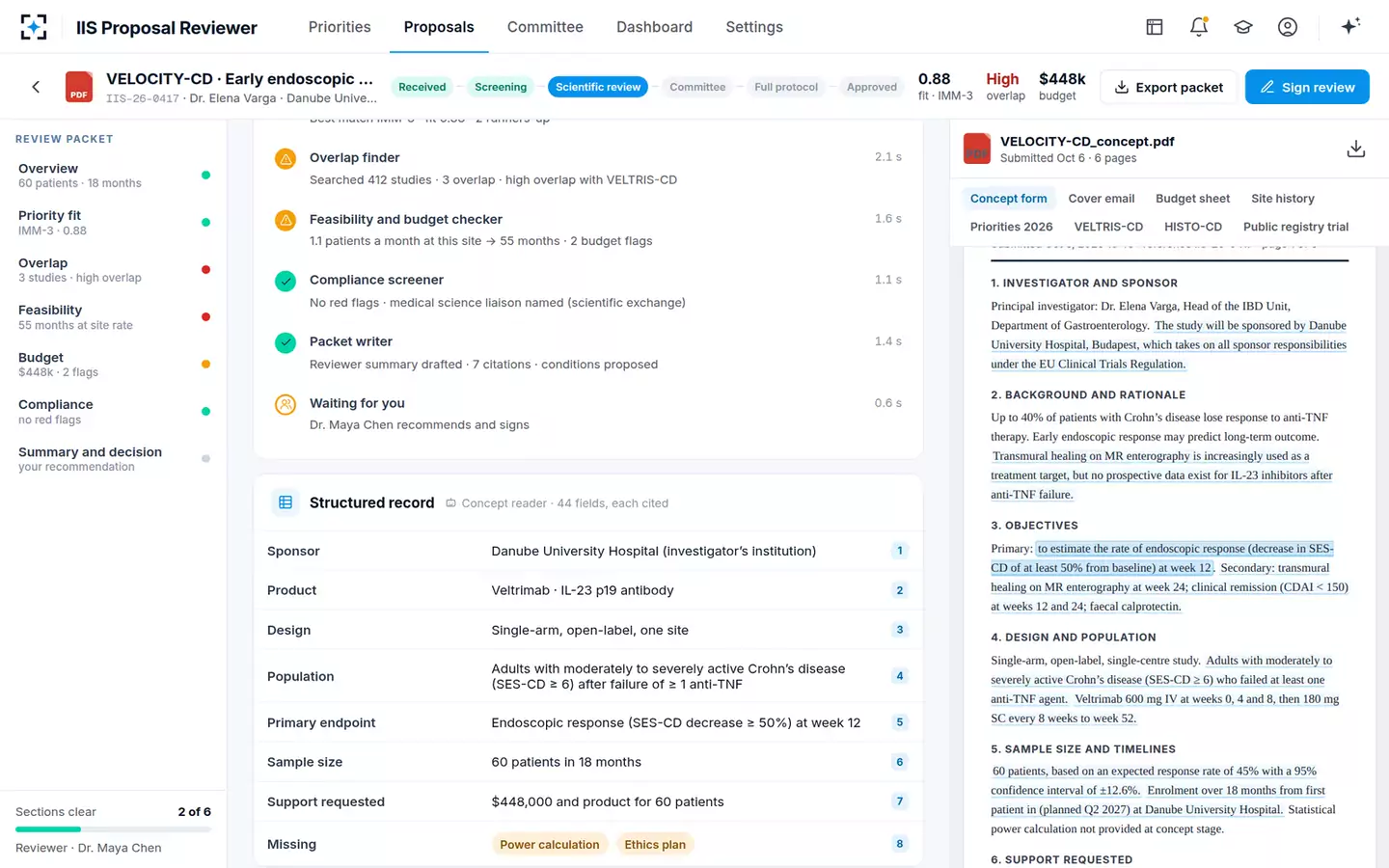The width and height of the screenshot is (1389, 868).
Task: Click the notifications bell icon
Action: pos(1199,27)
